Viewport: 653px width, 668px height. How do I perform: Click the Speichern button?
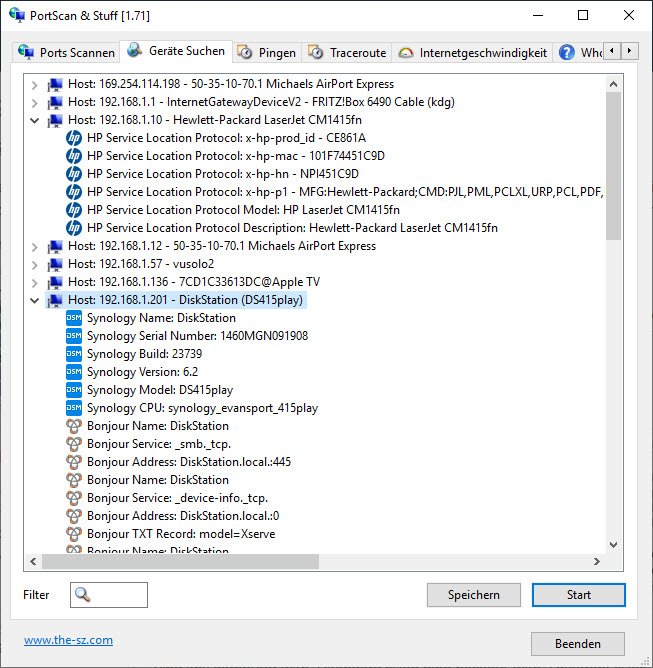tap(474, 595)
